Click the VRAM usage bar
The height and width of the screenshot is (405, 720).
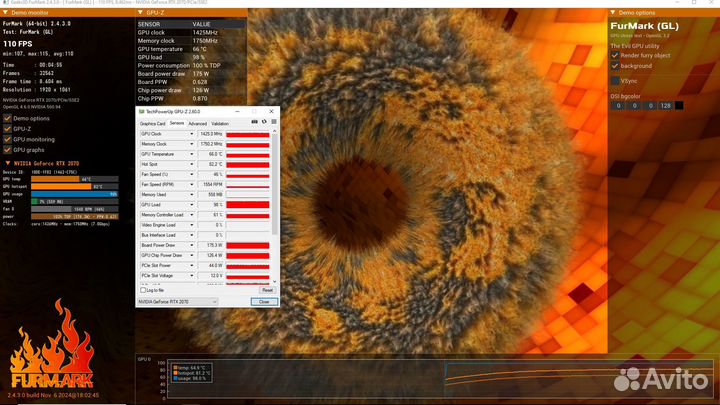(x=74, y=201)
